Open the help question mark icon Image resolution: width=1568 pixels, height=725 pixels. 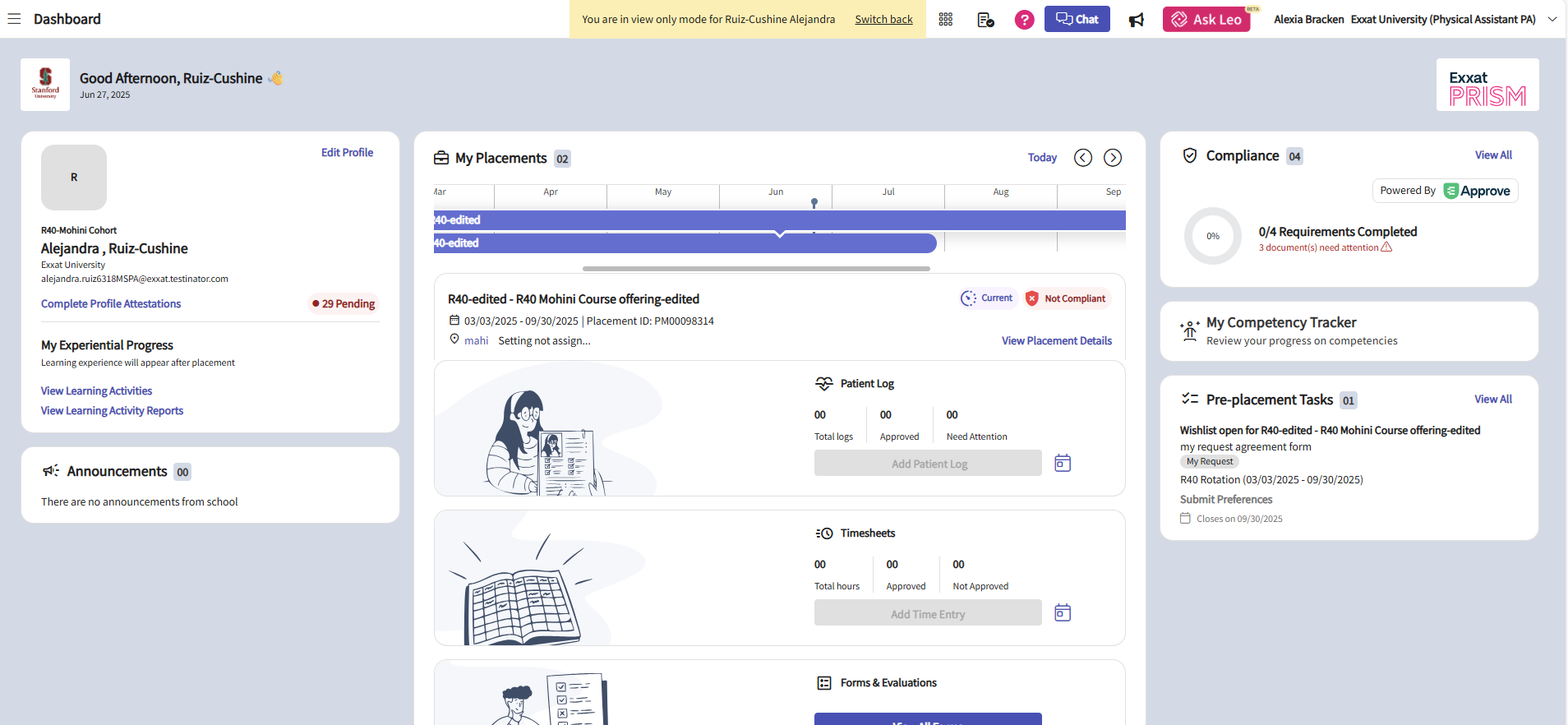point(1024,19)
